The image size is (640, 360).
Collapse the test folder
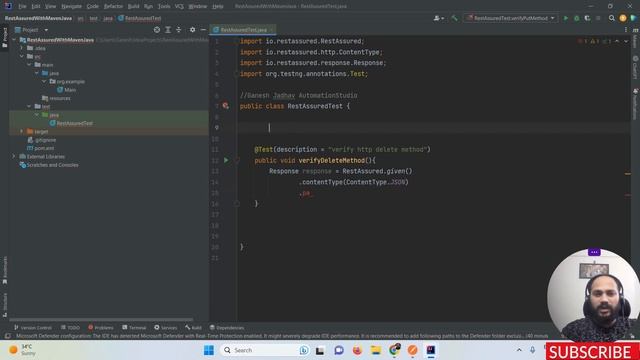tap(29, 107)
